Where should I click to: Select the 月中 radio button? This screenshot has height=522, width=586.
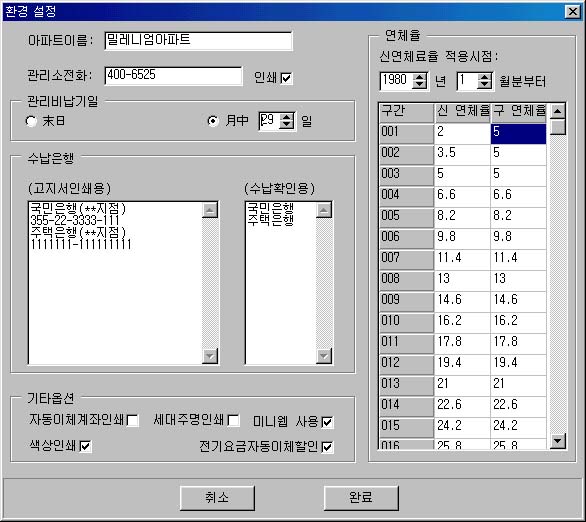click(x=213, y=121)
